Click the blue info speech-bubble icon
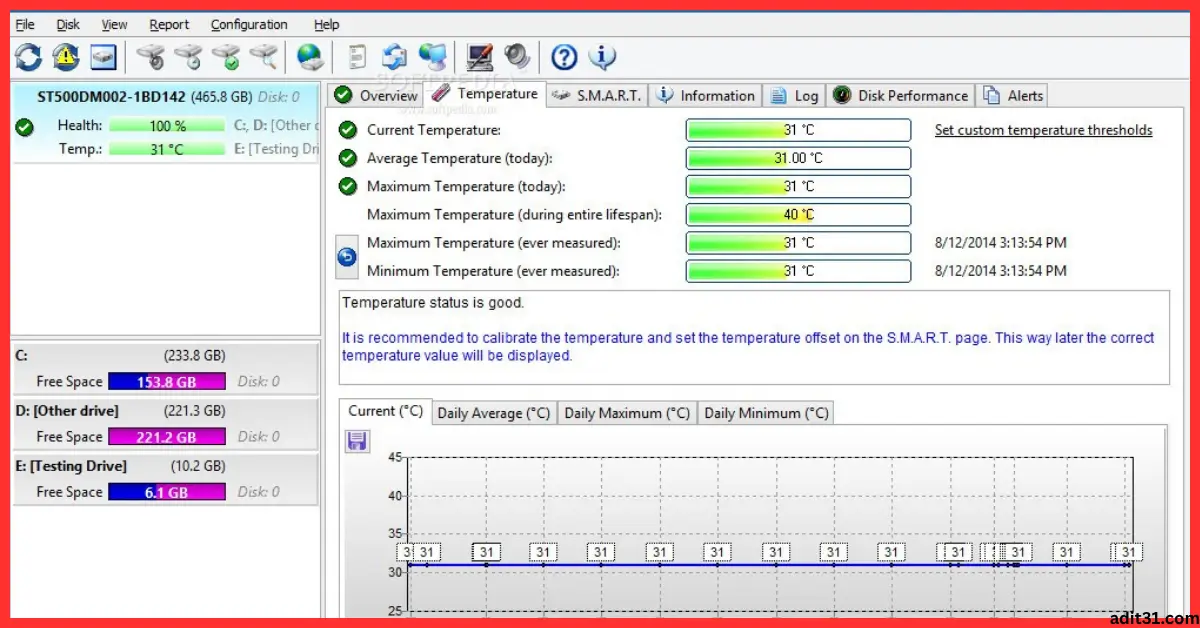The height and width of the screenshot is (628, 1200). [602, 57]
